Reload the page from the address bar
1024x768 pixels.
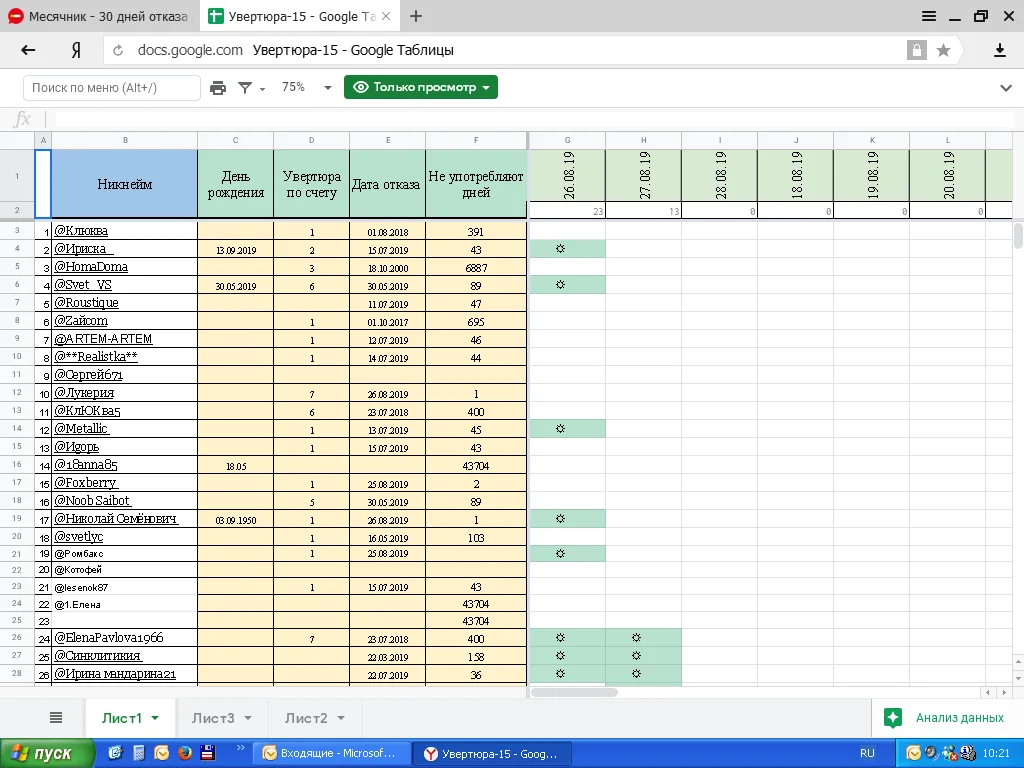(119, 50)
